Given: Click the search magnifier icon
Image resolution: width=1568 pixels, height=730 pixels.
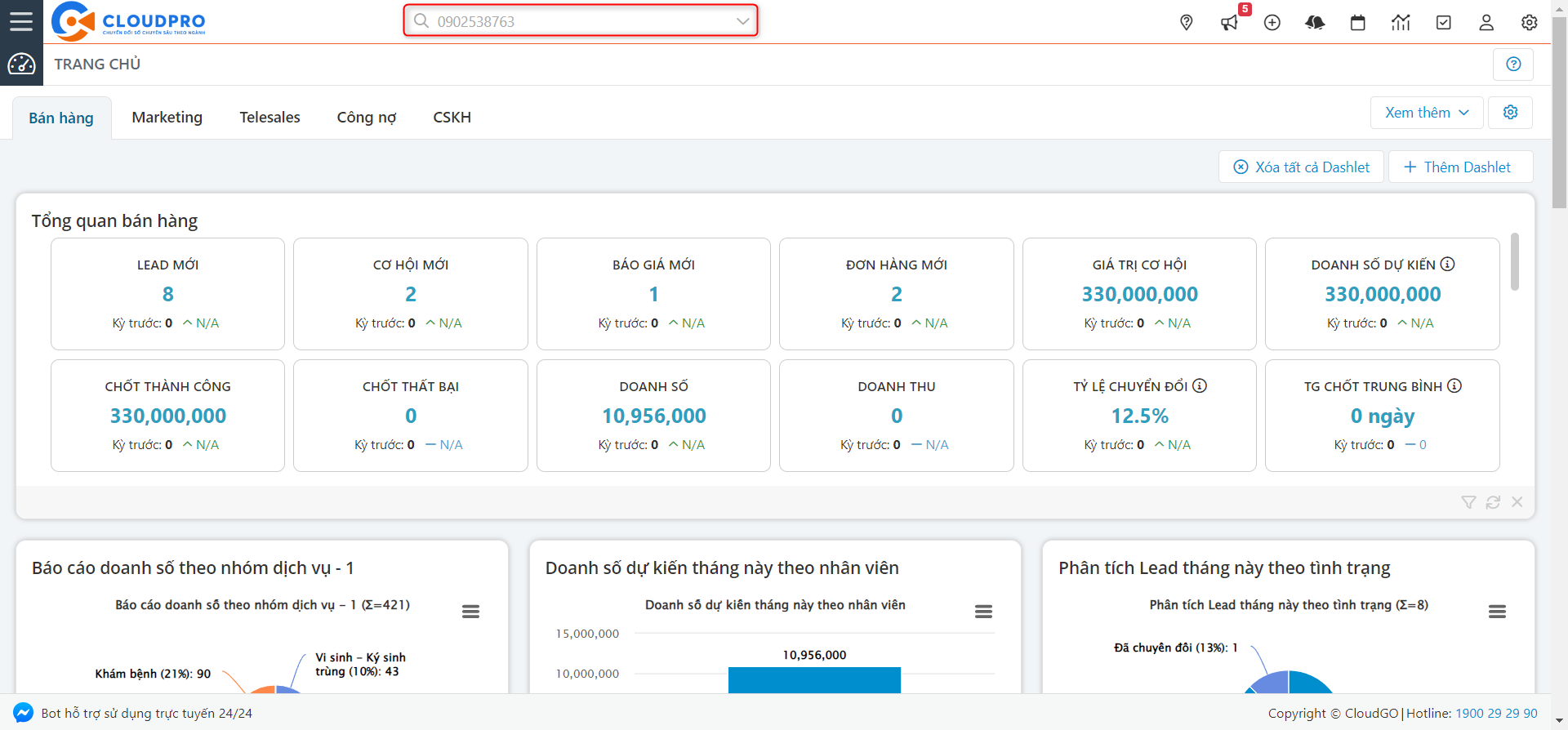Looking at the screenshot, I should pyautogui.click(x=421, y=20).
